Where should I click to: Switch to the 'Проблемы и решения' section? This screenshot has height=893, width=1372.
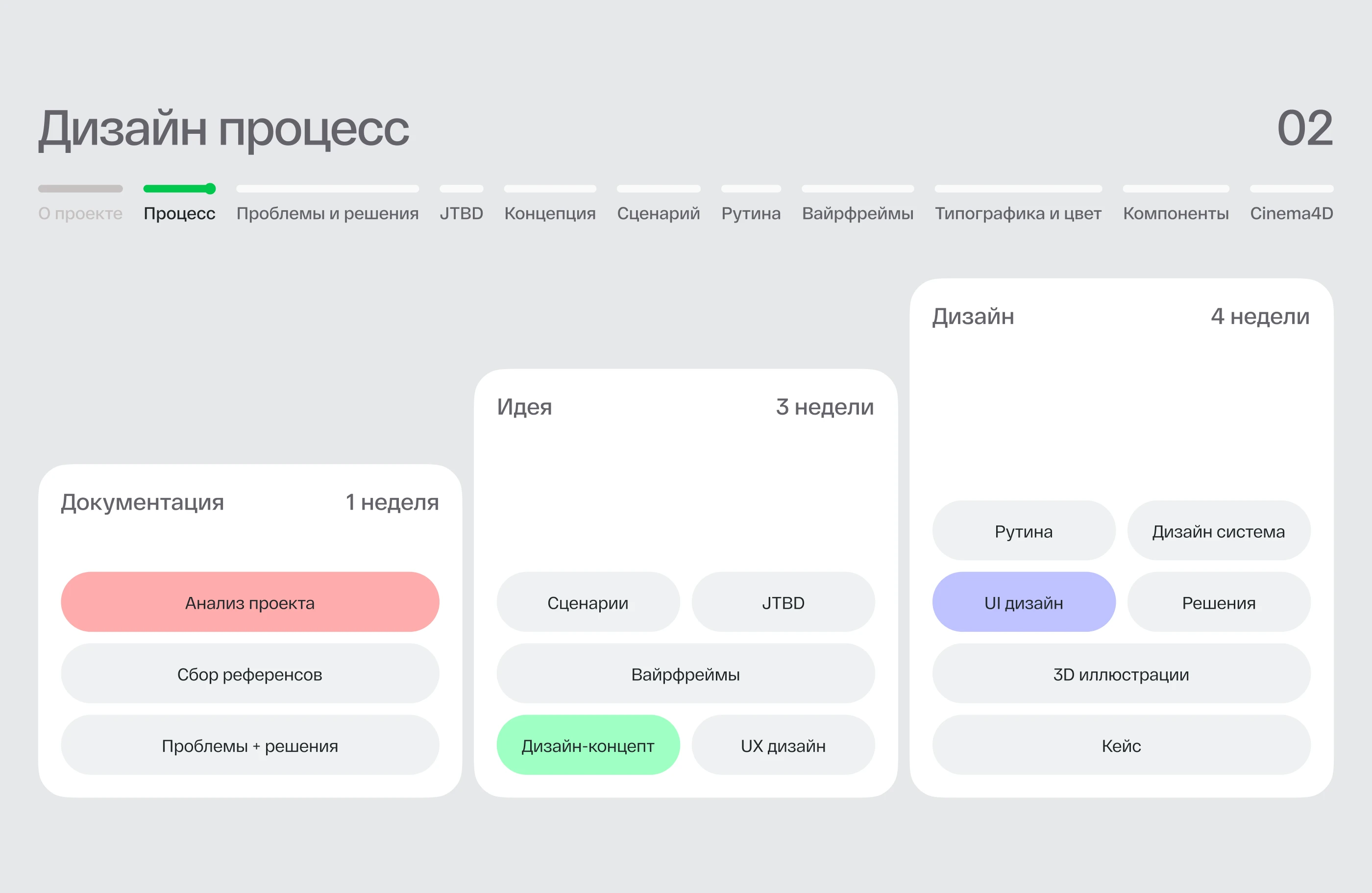(327, 213)
